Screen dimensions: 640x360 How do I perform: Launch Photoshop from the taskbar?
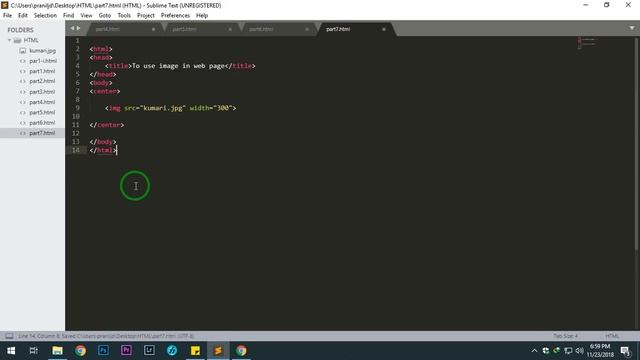(x=103, y=351)
